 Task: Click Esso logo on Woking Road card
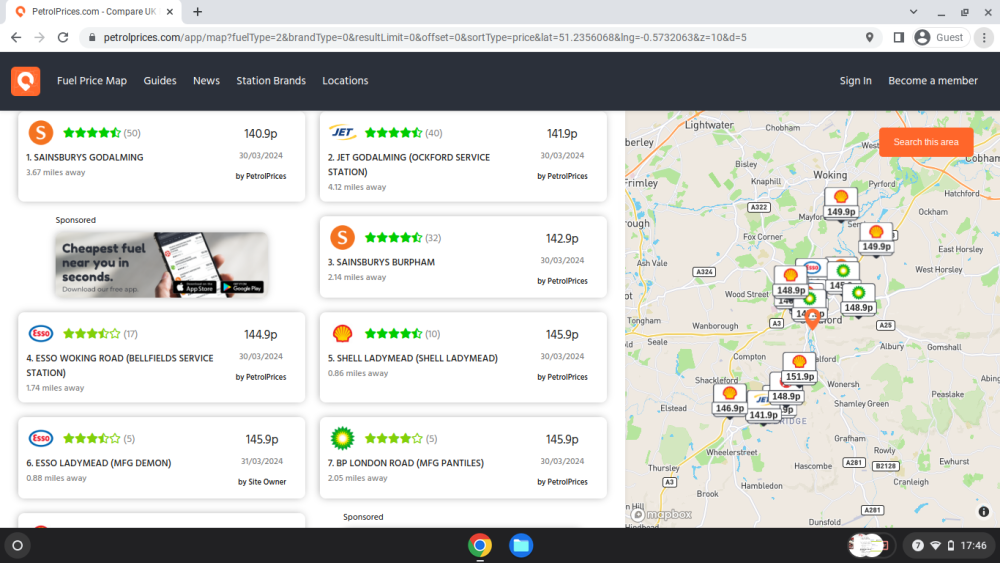click(x=41, y=333)
